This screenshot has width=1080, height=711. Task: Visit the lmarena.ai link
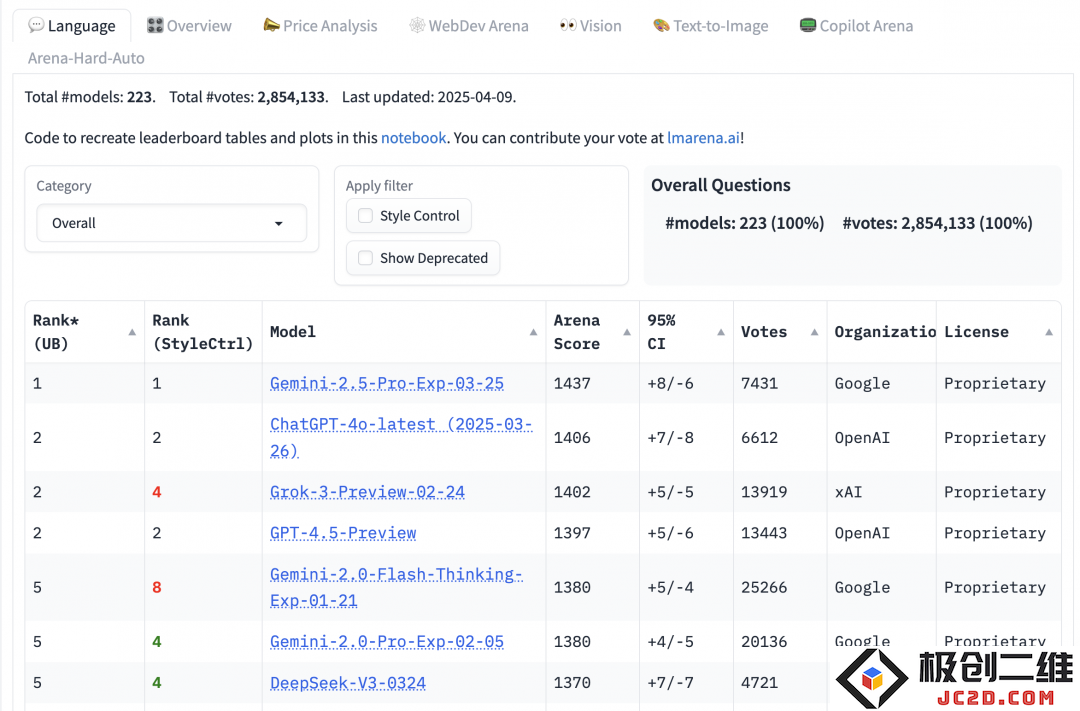tap(703, 138)
